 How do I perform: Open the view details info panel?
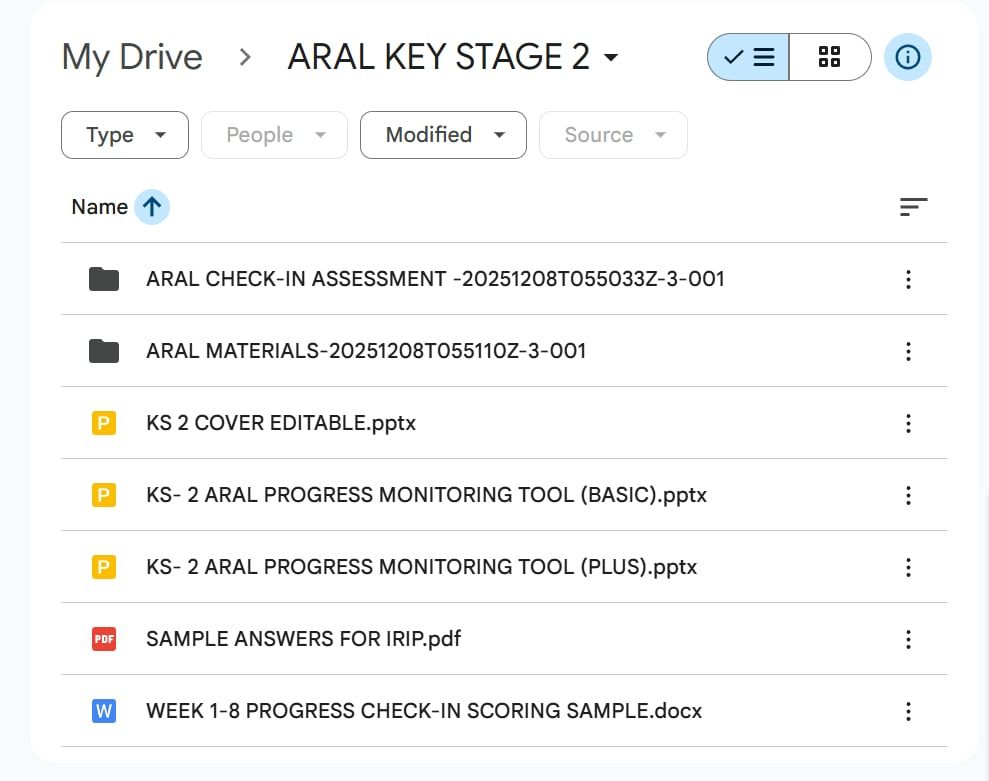(x=908, y=57)
